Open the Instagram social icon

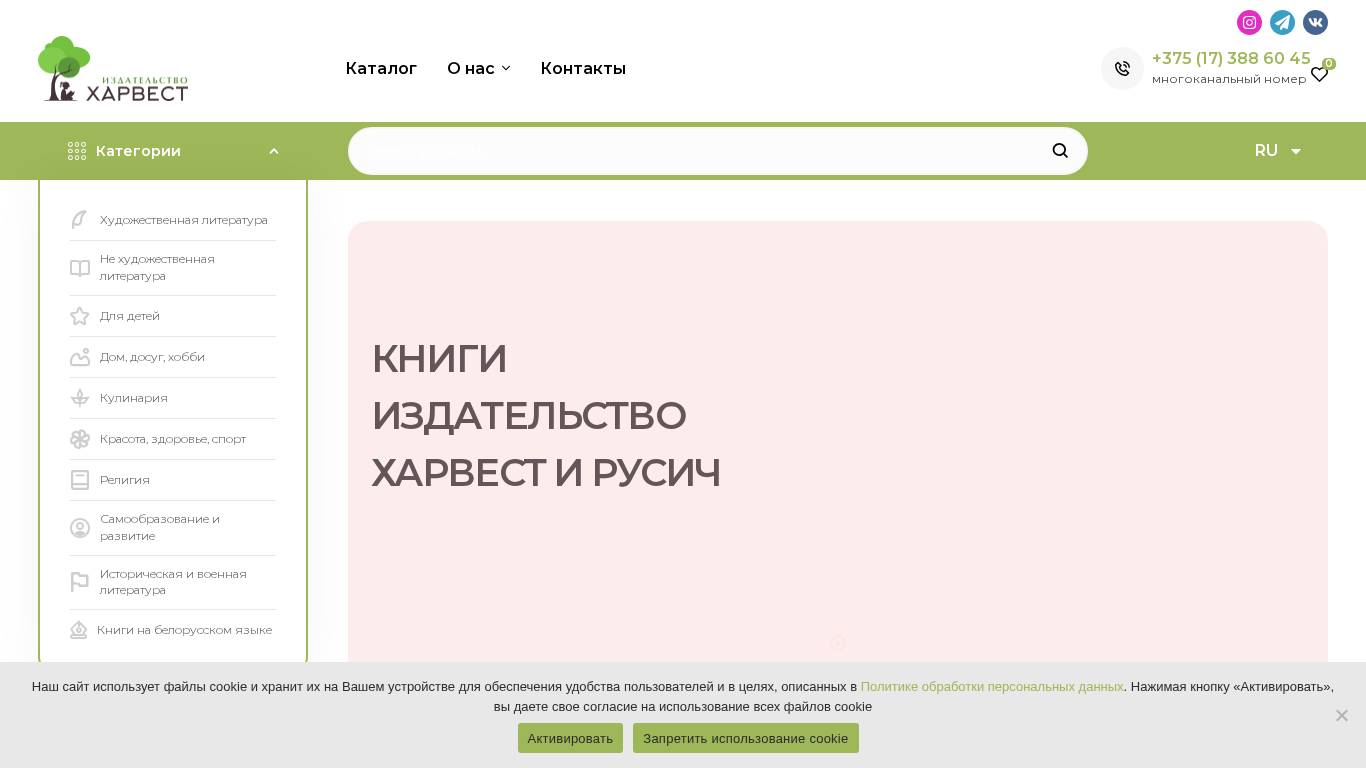1249,23
